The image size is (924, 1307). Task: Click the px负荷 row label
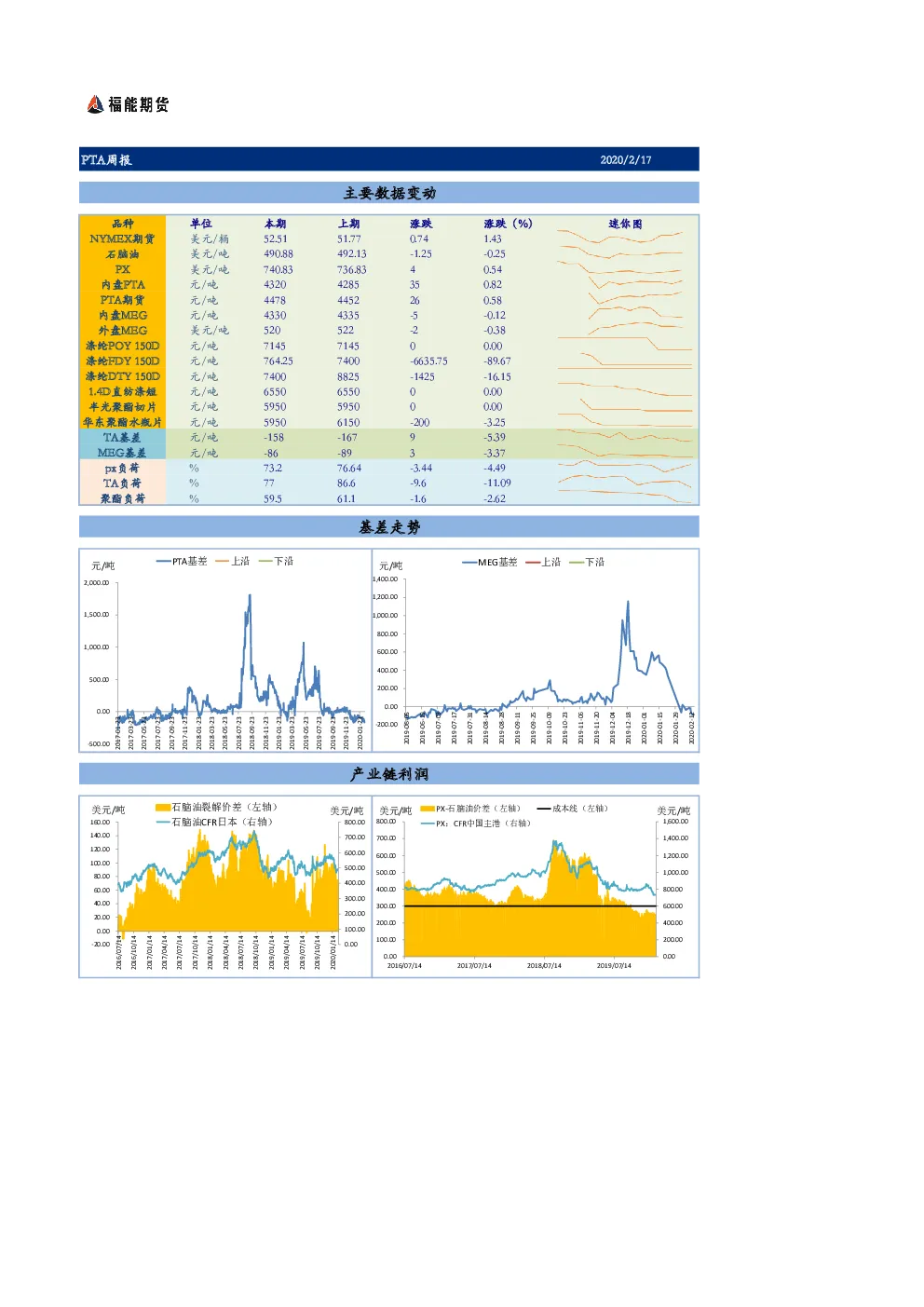pyautogui.click(x=122, y=469)
